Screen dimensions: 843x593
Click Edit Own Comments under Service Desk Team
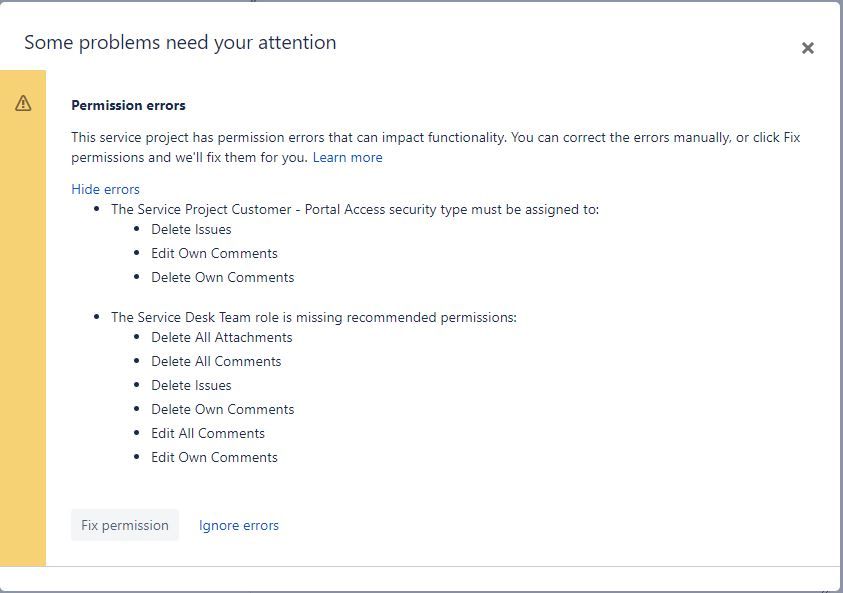pyautogui.click(x=214, y=458)
